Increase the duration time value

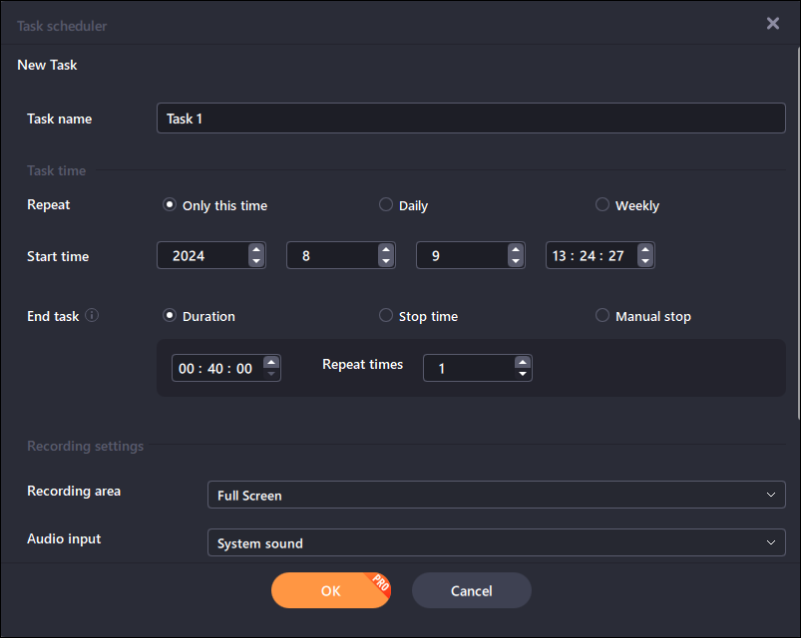click(x=271, y=362)
